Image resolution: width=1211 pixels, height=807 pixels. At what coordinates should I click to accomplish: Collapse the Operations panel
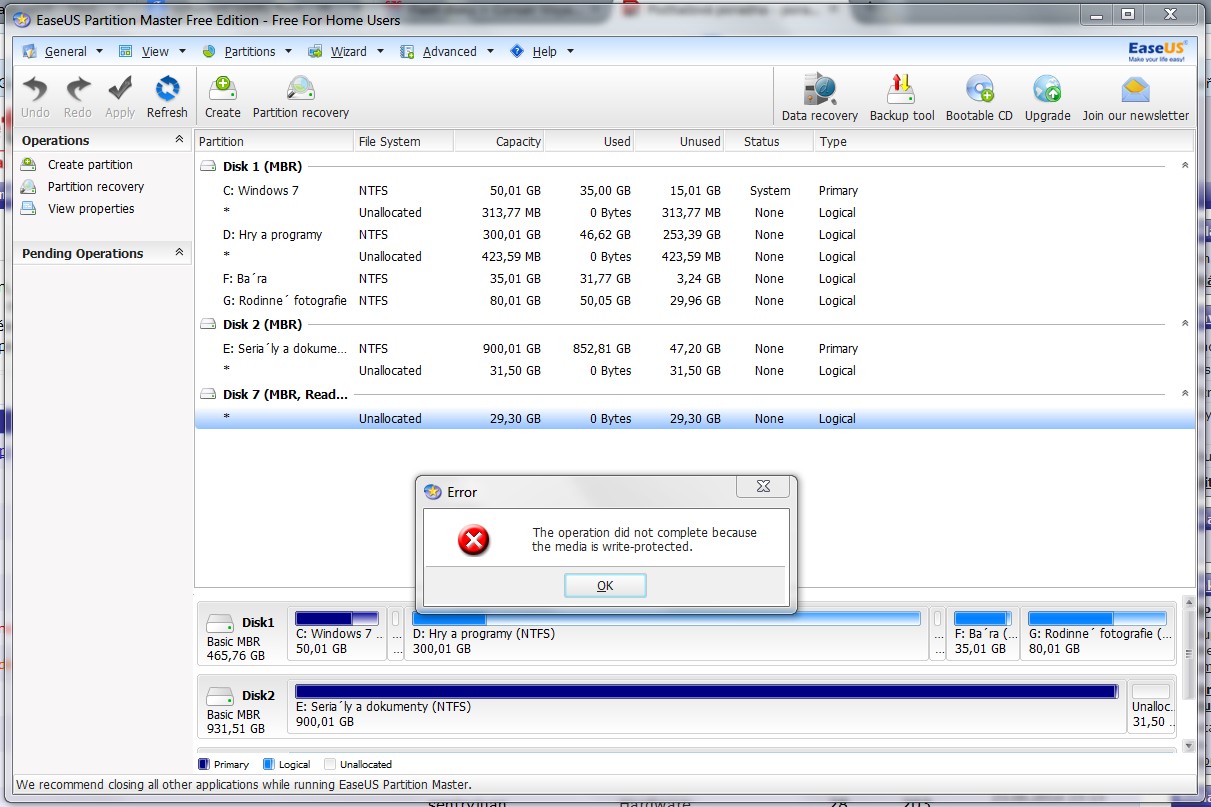[179, 140]
